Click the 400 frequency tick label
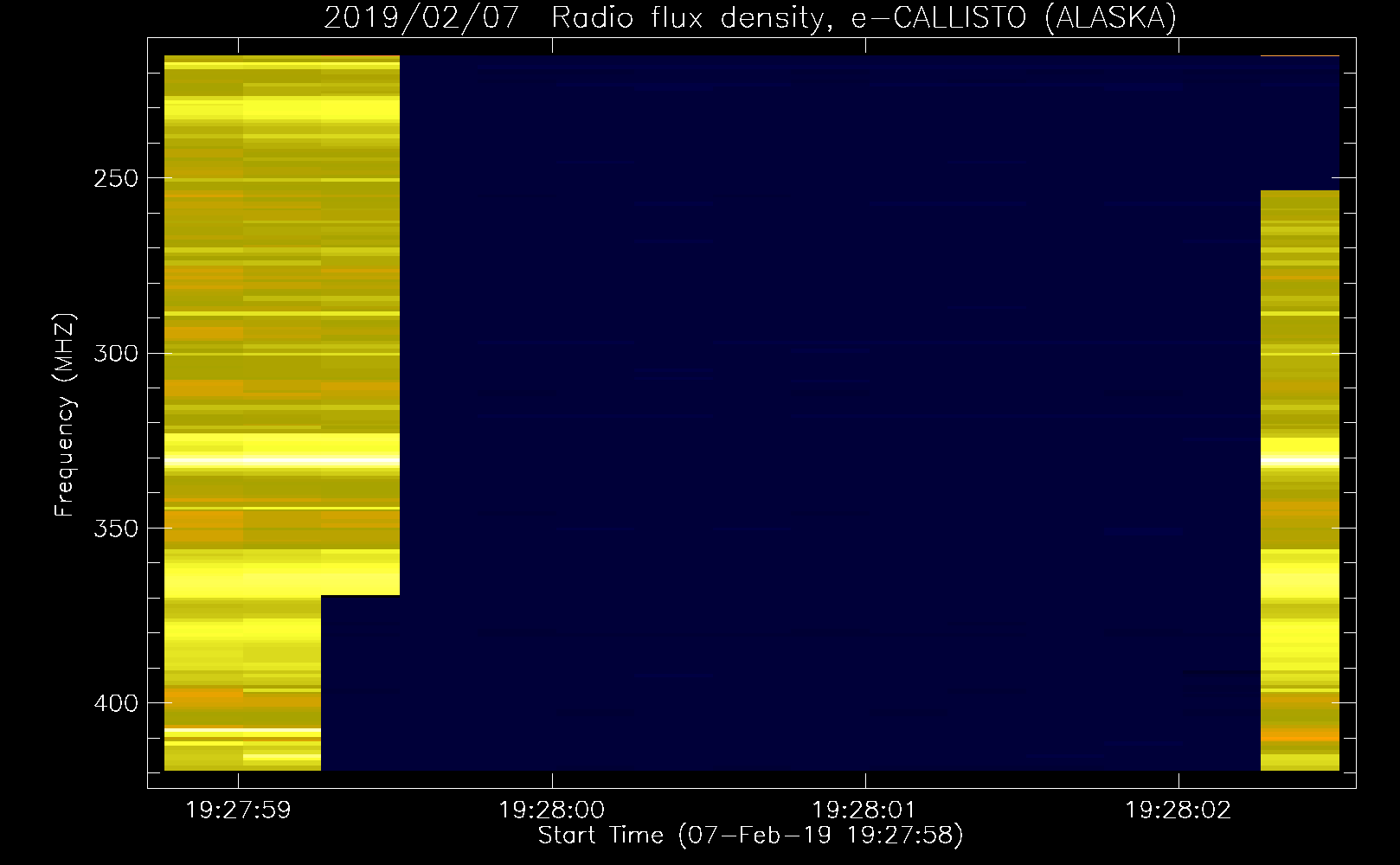Screen dimensions: 1400x865 point(117,703)
